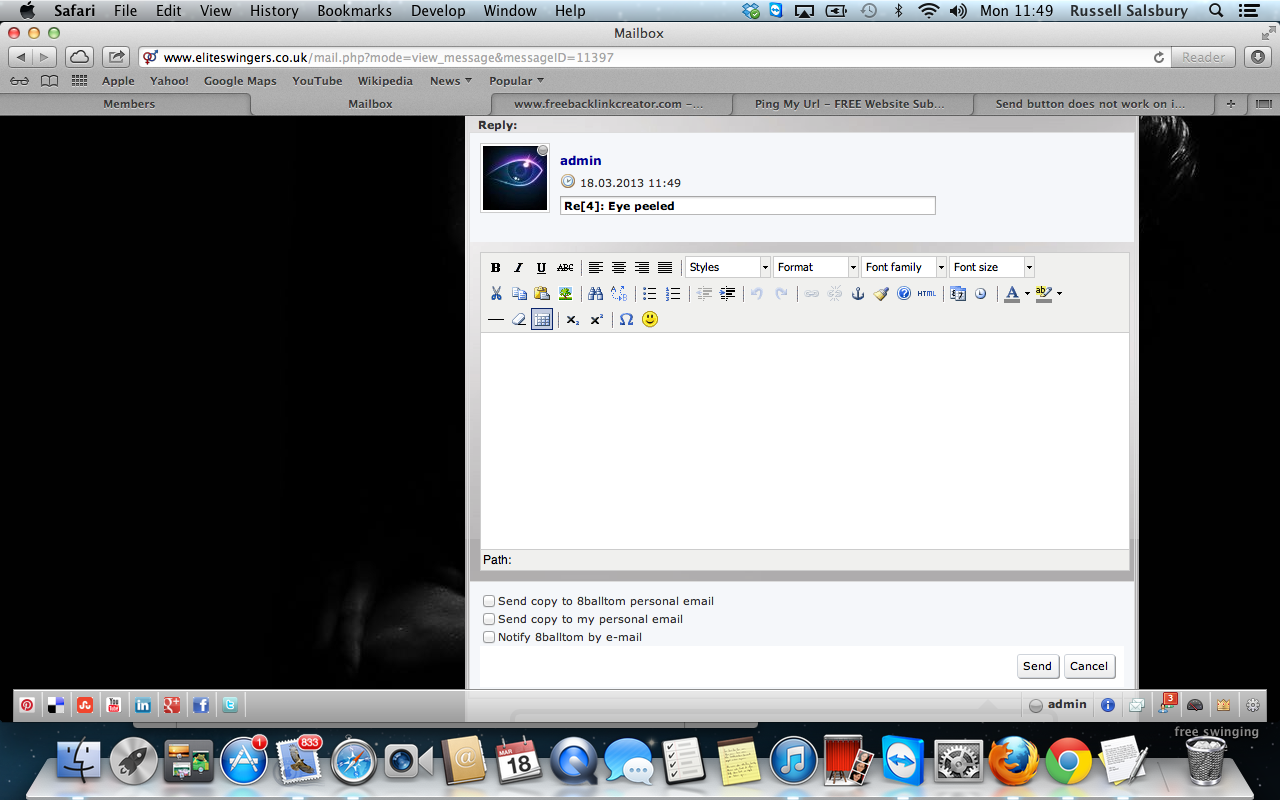The height and width of the screenshot is (800, 1280).
Task: Expand the Font family dropdown
Action: [x=903, y=267]
